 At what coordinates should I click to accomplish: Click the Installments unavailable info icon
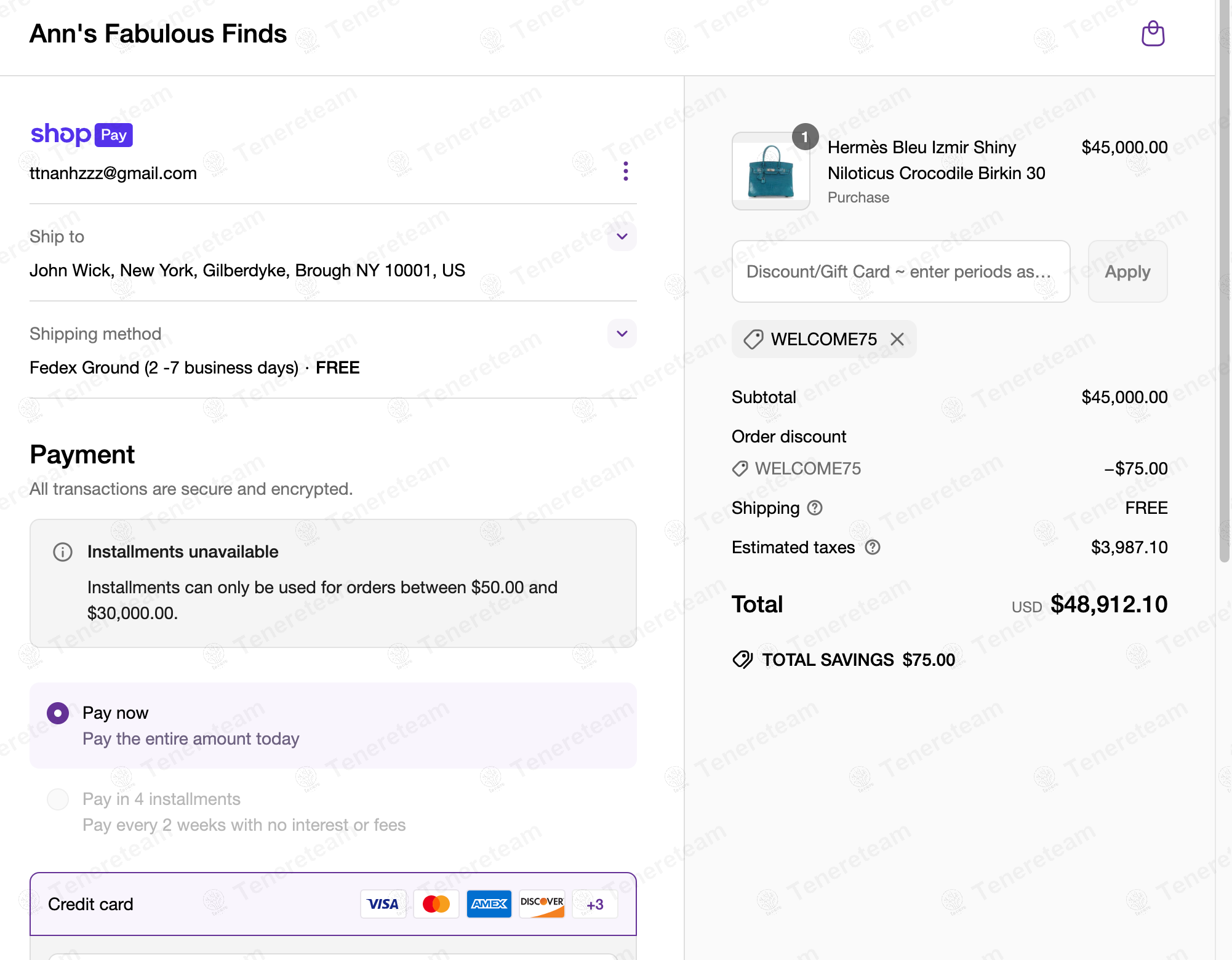pyautogui.click(x=63, y=552)
